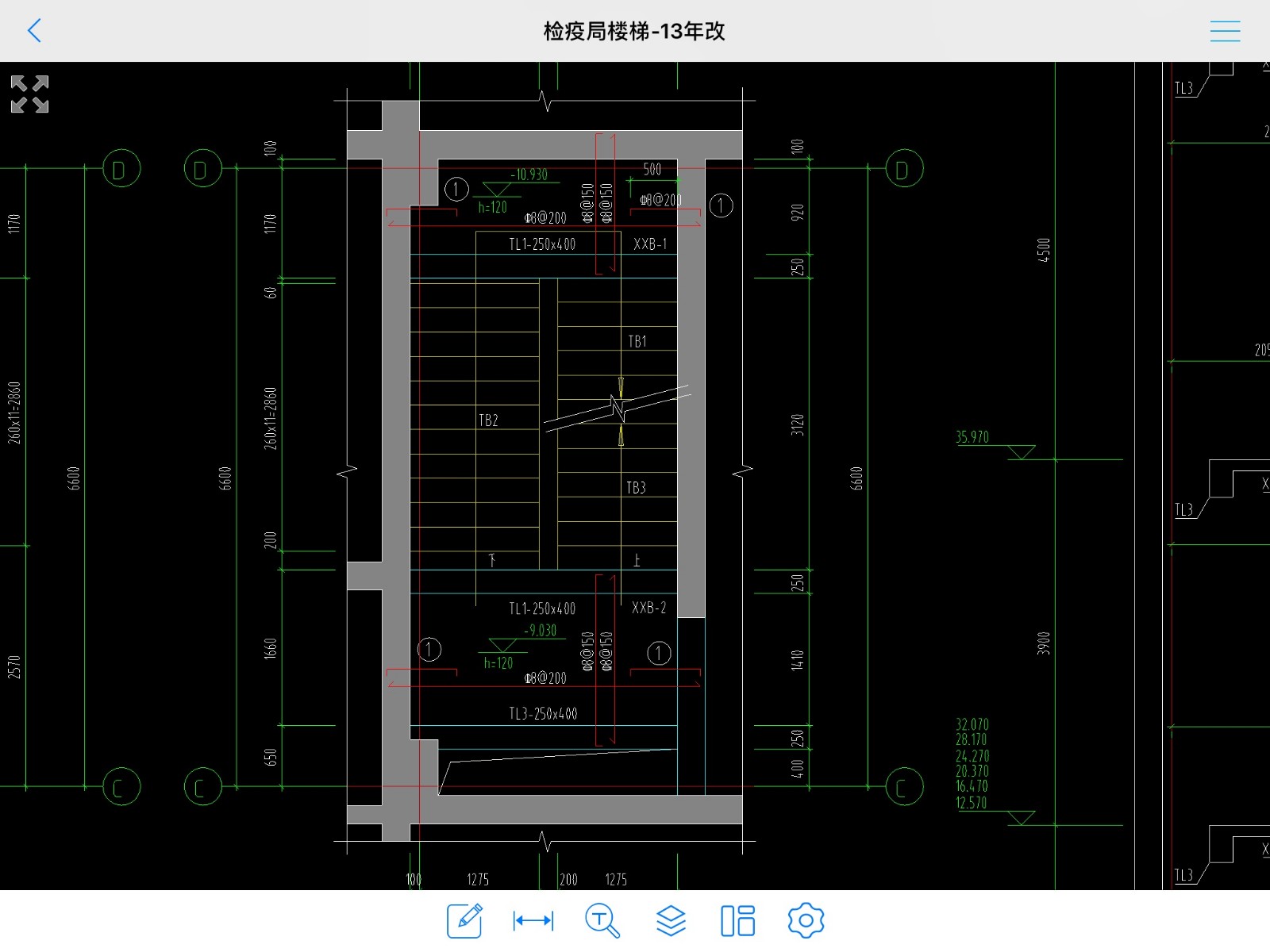The width and height of the screenshot is (1270, 952).
Task: Tap the TB1 stair label
Action: pyautogui.click(x=637, y=341)
